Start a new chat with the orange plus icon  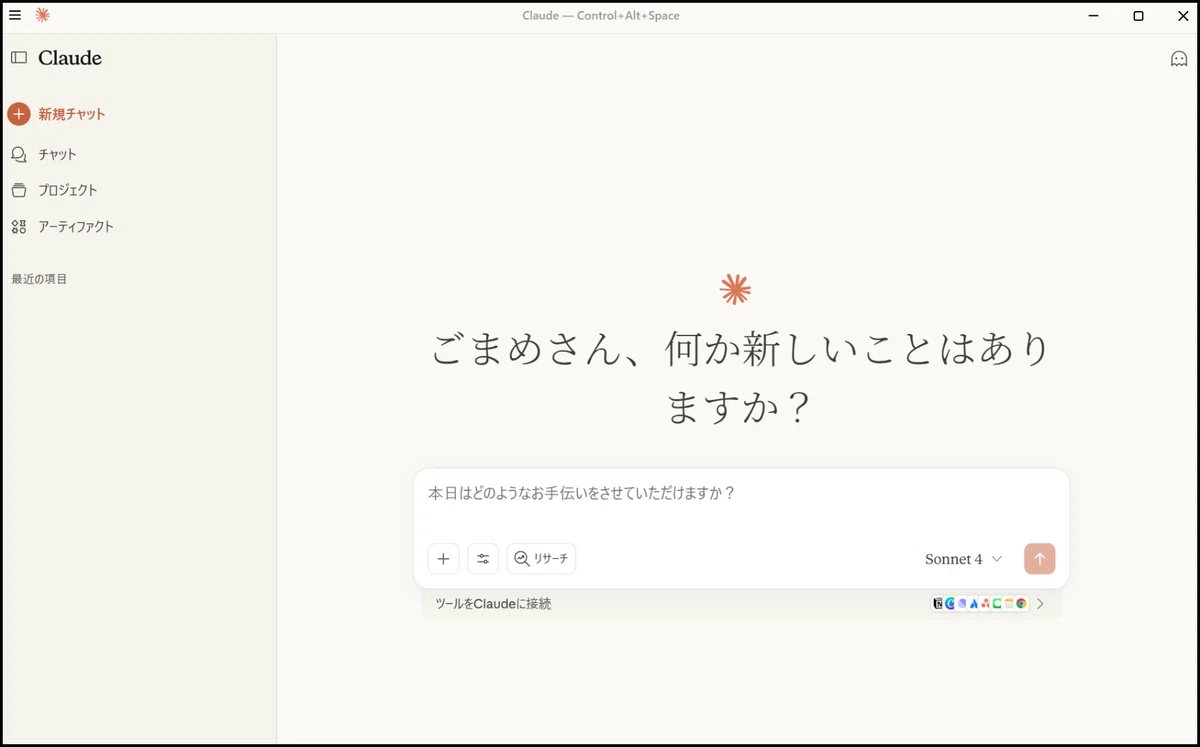pos(19,114)
